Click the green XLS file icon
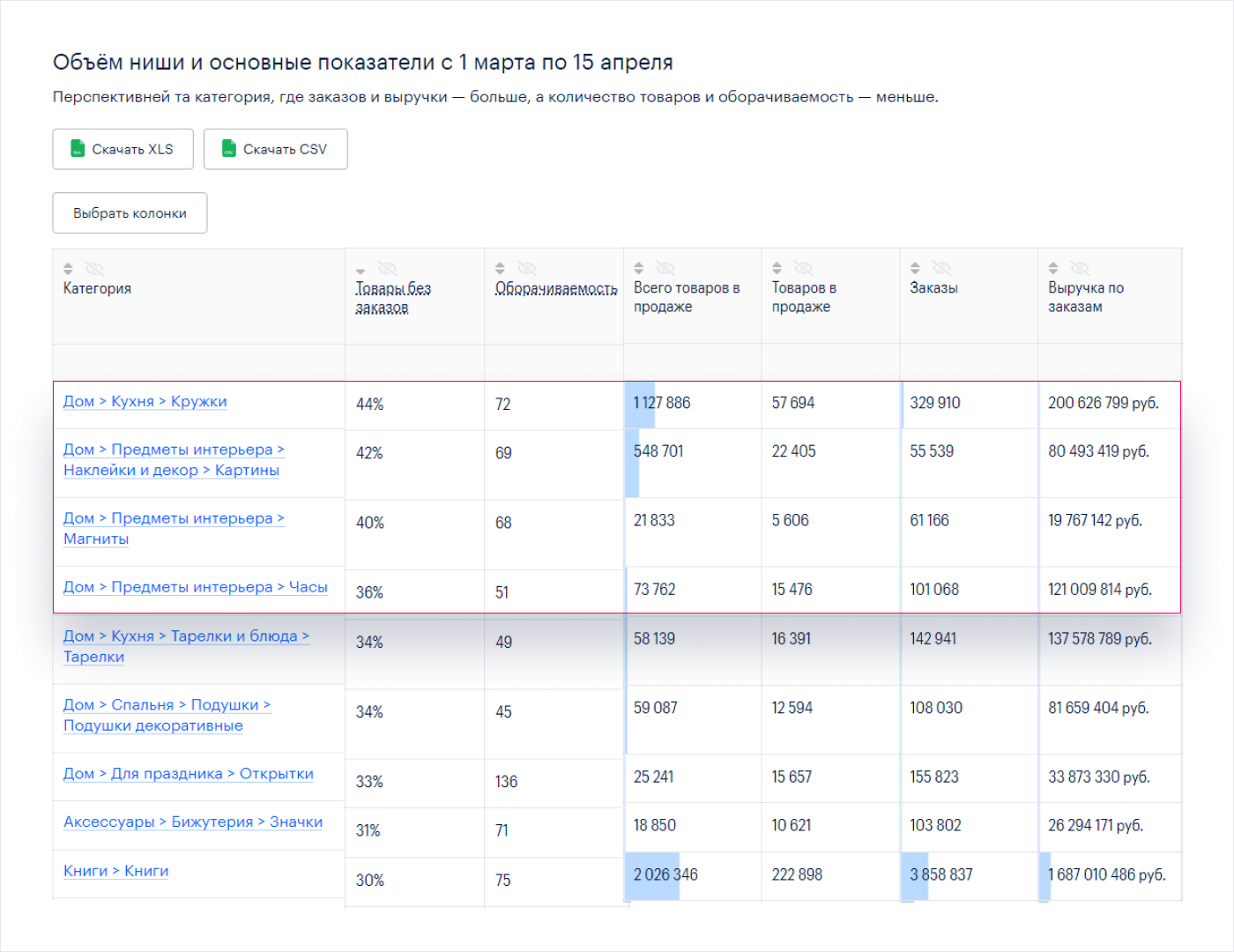The width and height of the screenshot is (1234, 952). pos(78,148)
